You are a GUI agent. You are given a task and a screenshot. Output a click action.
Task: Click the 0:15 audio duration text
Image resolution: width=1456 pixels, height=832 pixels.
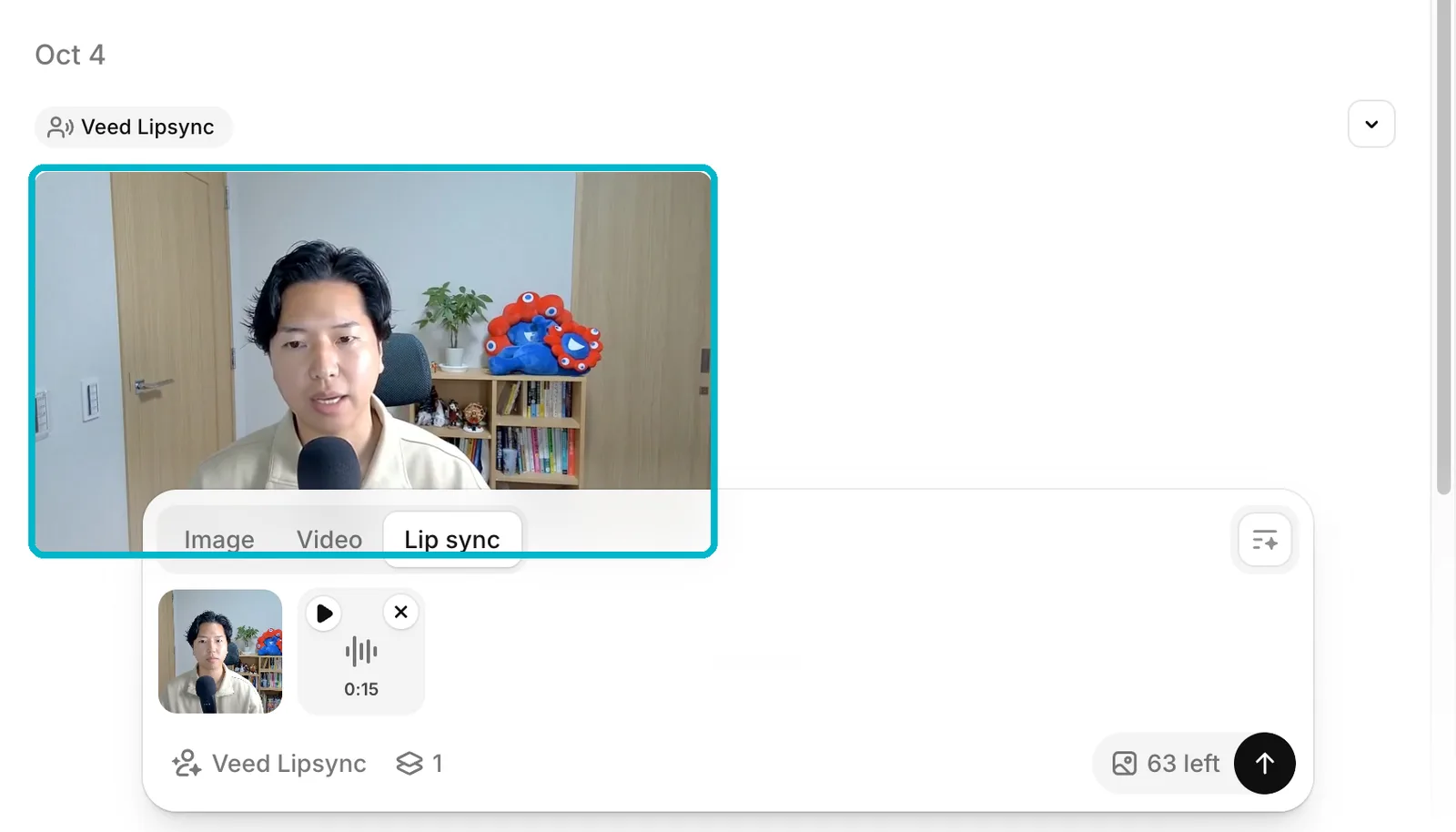[361, 689]
